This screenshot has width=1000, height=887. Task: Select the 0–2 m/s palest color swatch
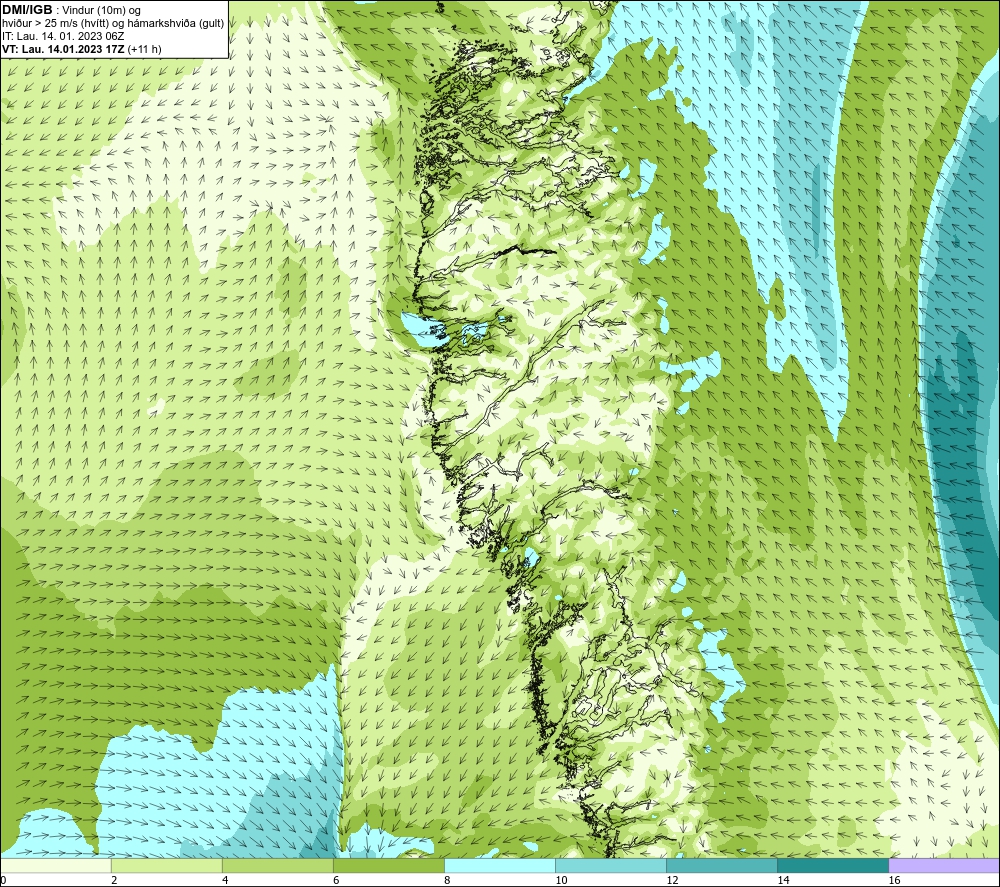(x=55, y=865)
